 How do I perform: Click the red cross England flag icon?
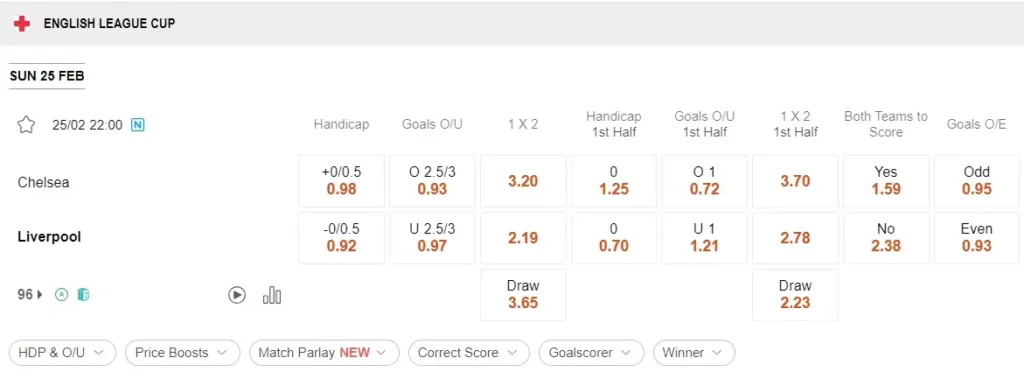click(22, 24)
